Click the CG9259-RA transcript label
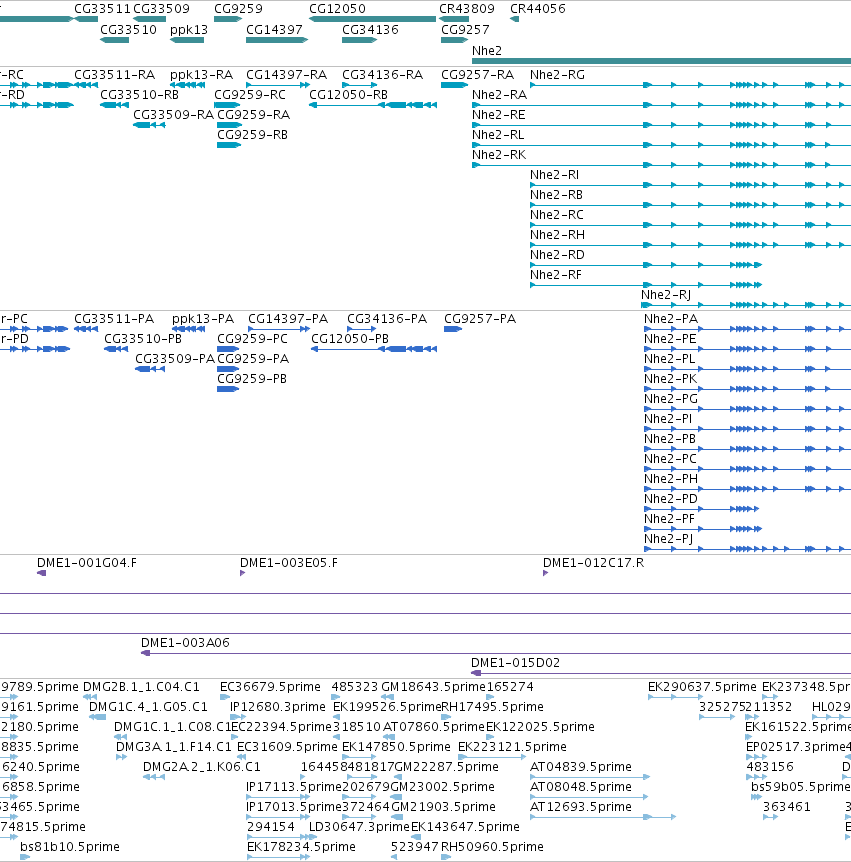This screenshot has height=862, width=851. coord(253,115)
